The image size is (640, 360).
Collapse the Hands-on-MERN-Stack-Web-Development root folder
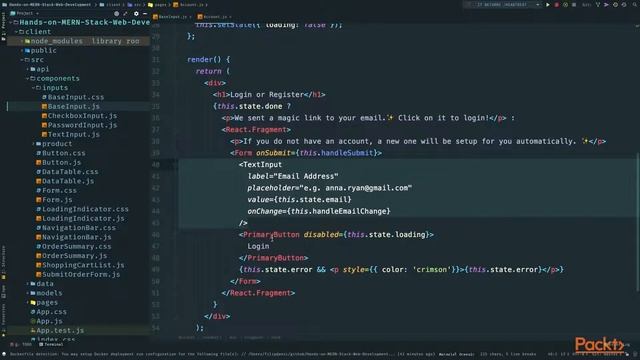[x=11, y=22]
